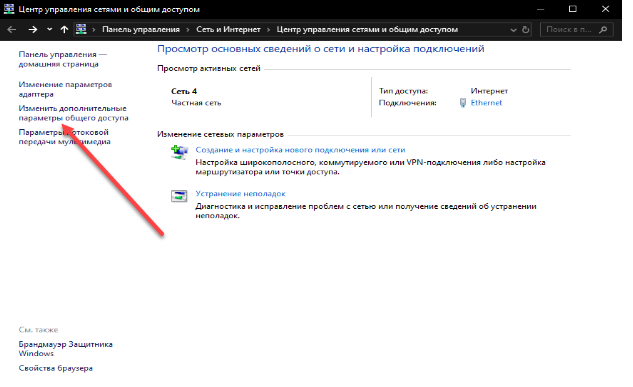Select 'Сеть и Интернет' breadcrumb
Viewport: 633px width, 387px height.
pos(228,29)
